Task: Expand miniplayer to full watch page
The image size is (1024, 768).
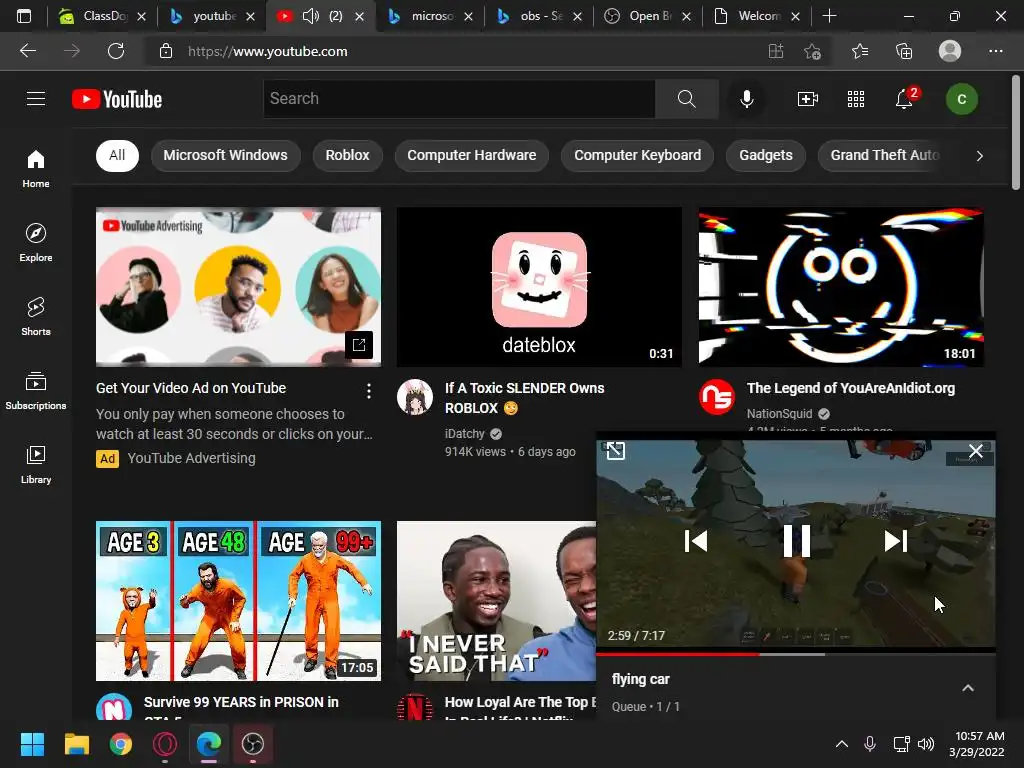Action: (x=615, y=451)
